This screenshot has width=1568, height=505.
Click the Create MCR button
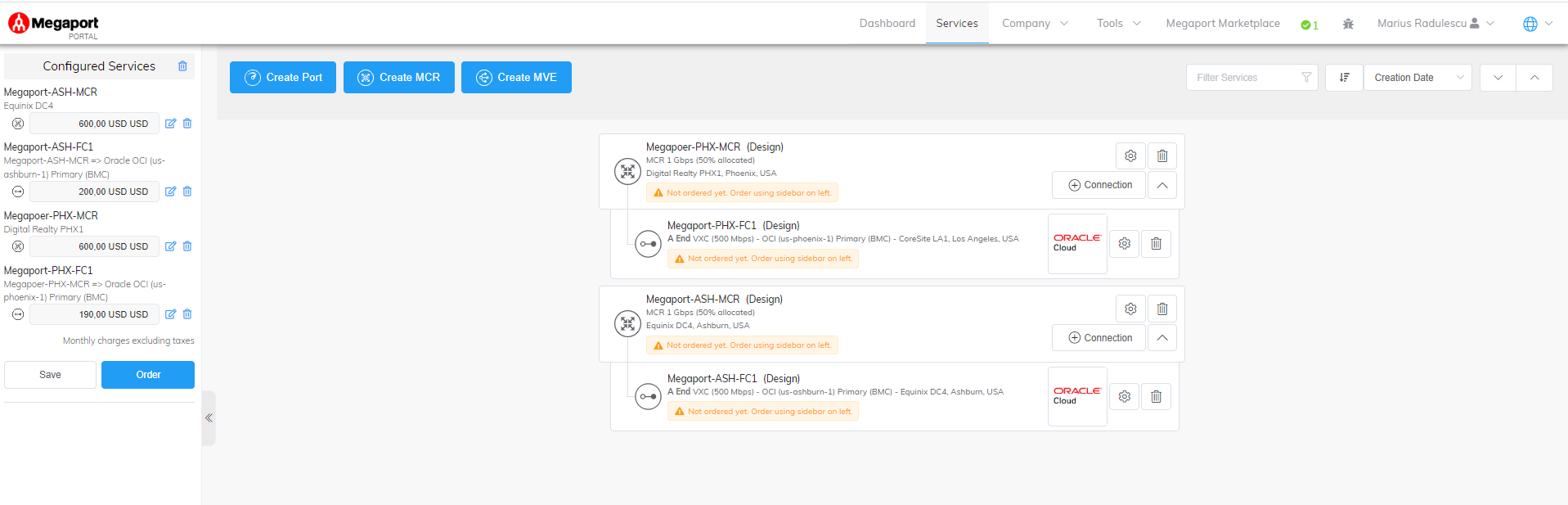click(x=398, y=78)
